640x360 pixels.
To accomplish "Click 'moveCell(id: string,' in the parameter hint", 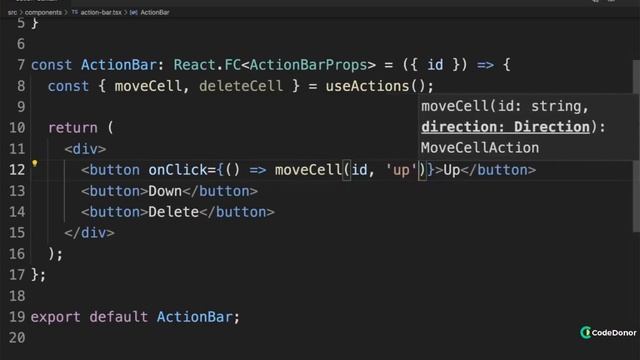I will tap(505, 106).
